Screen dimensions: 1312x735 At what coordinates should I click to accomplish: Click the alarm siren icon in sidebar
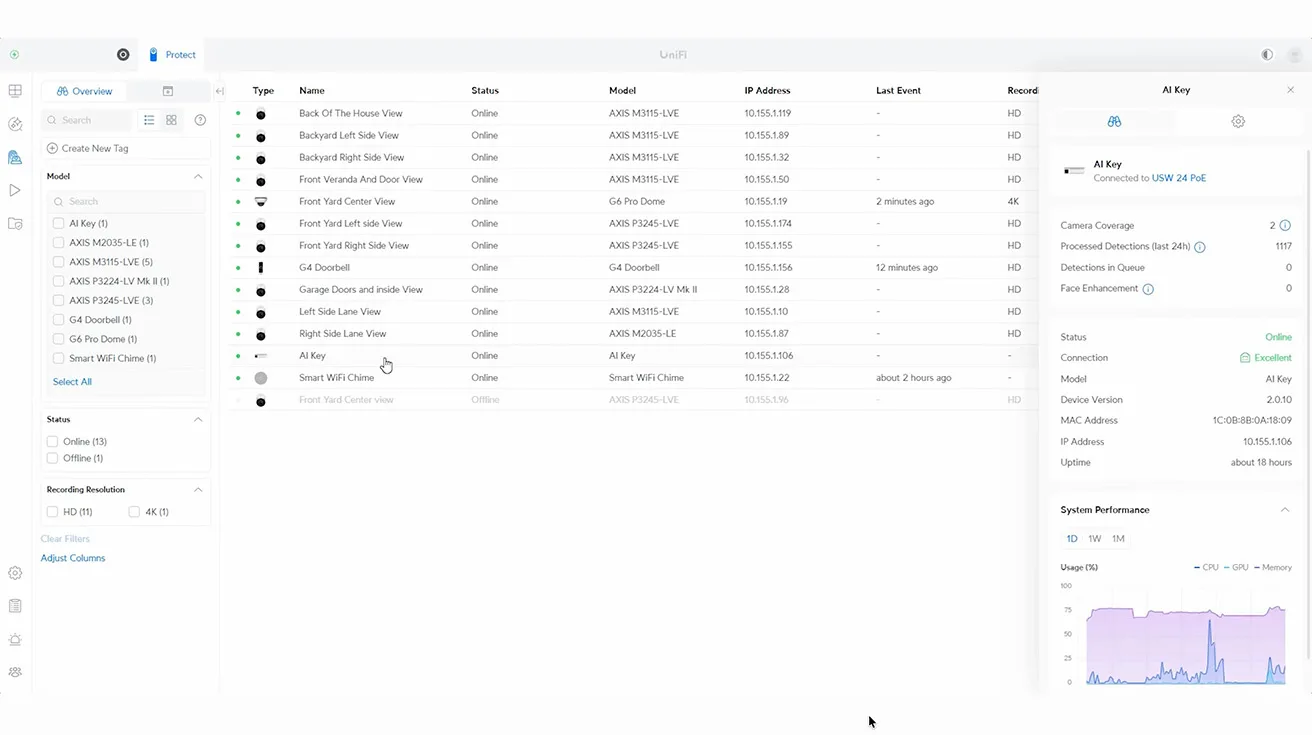click(x=15, y=640)
